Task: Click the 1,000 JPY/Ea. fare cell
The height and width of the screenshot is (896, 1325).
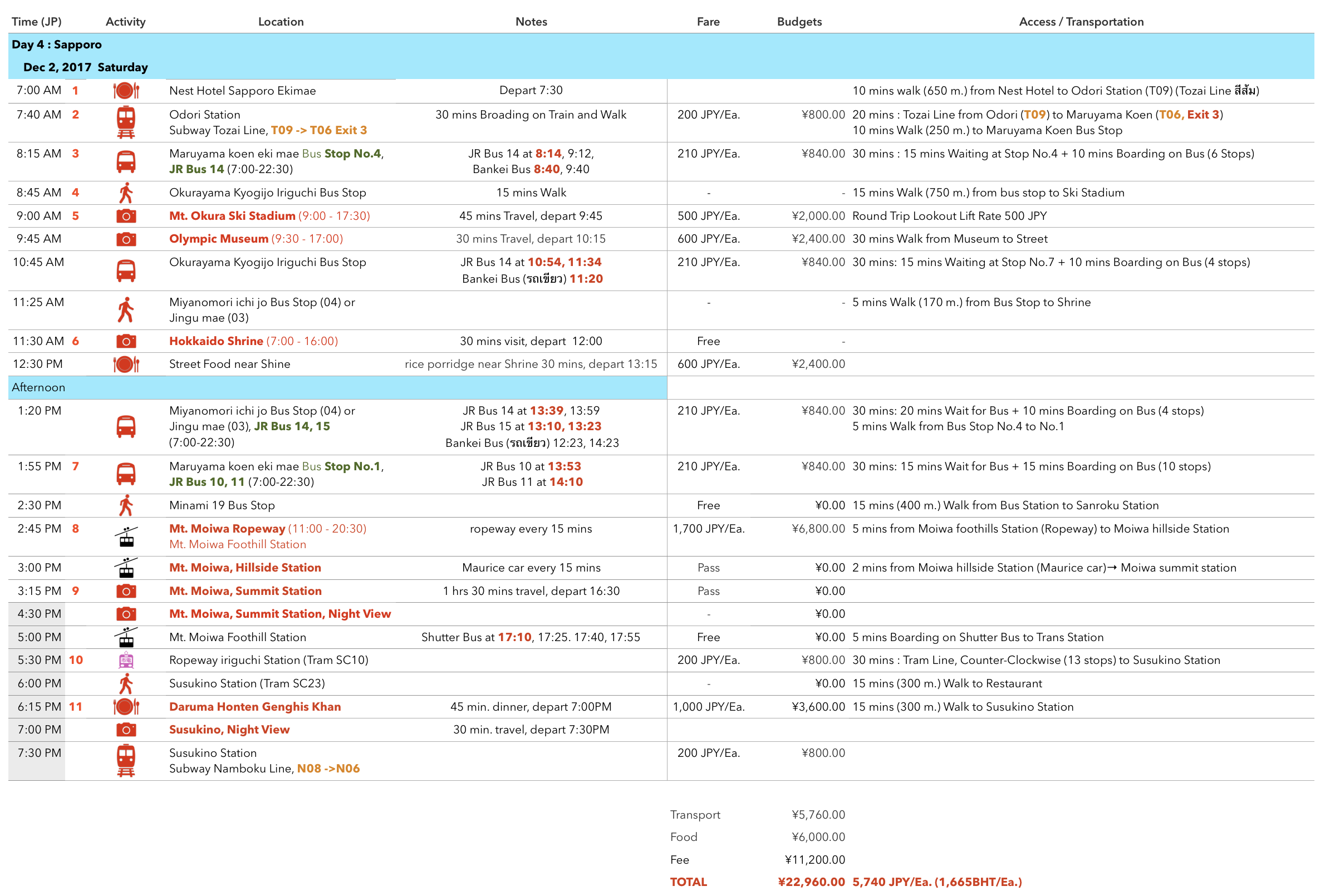Action: pos(708,707)
